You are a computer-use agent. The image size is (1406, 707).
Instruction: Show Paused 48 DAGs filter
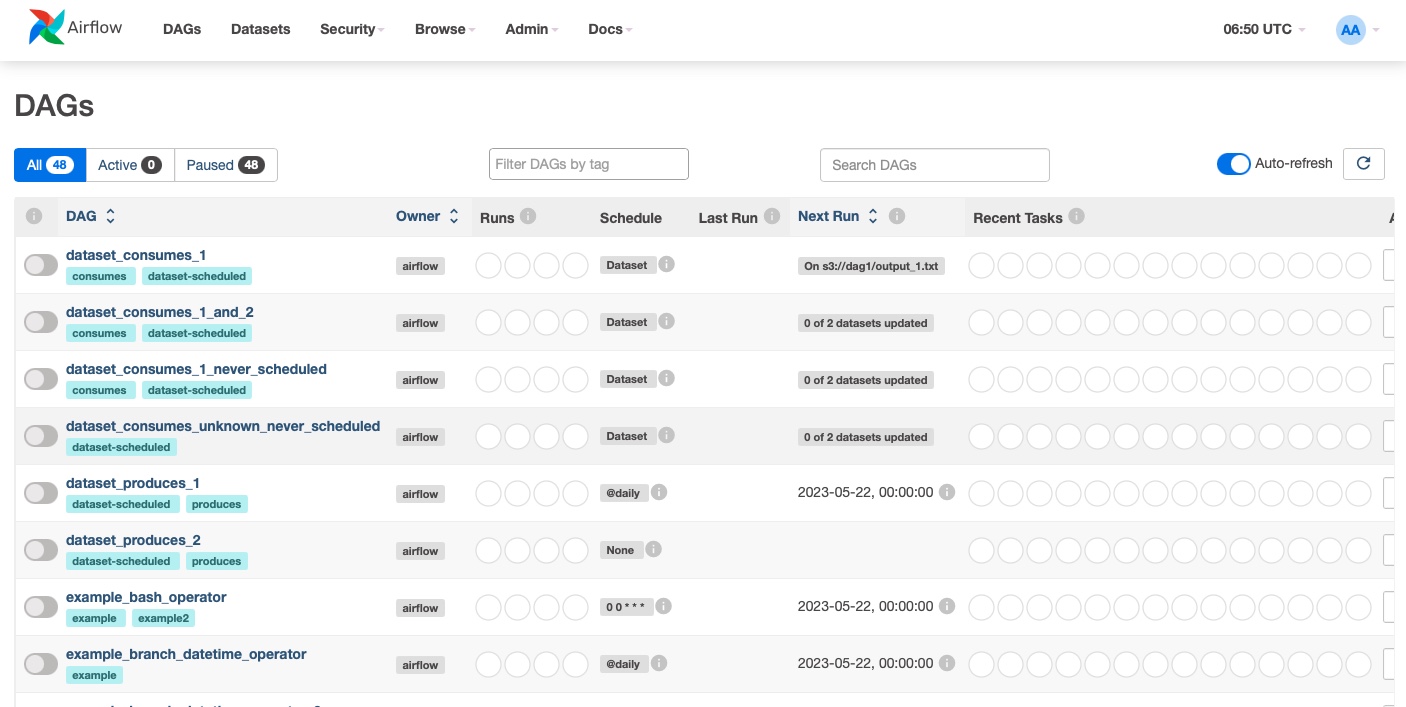coord(226,165)
